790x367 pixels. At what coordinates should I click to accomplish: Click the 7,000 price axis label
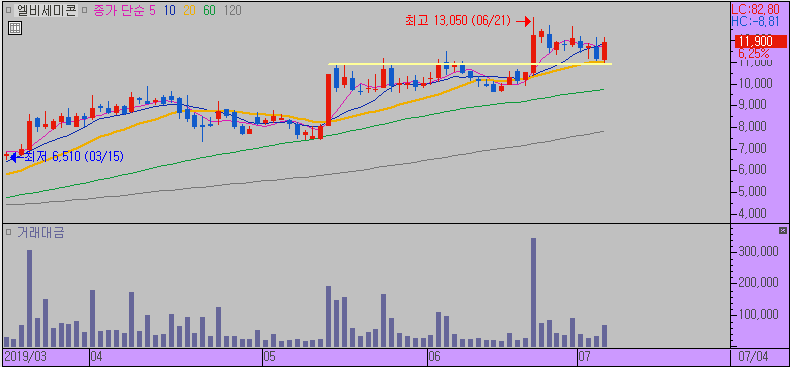pos(753,149)
